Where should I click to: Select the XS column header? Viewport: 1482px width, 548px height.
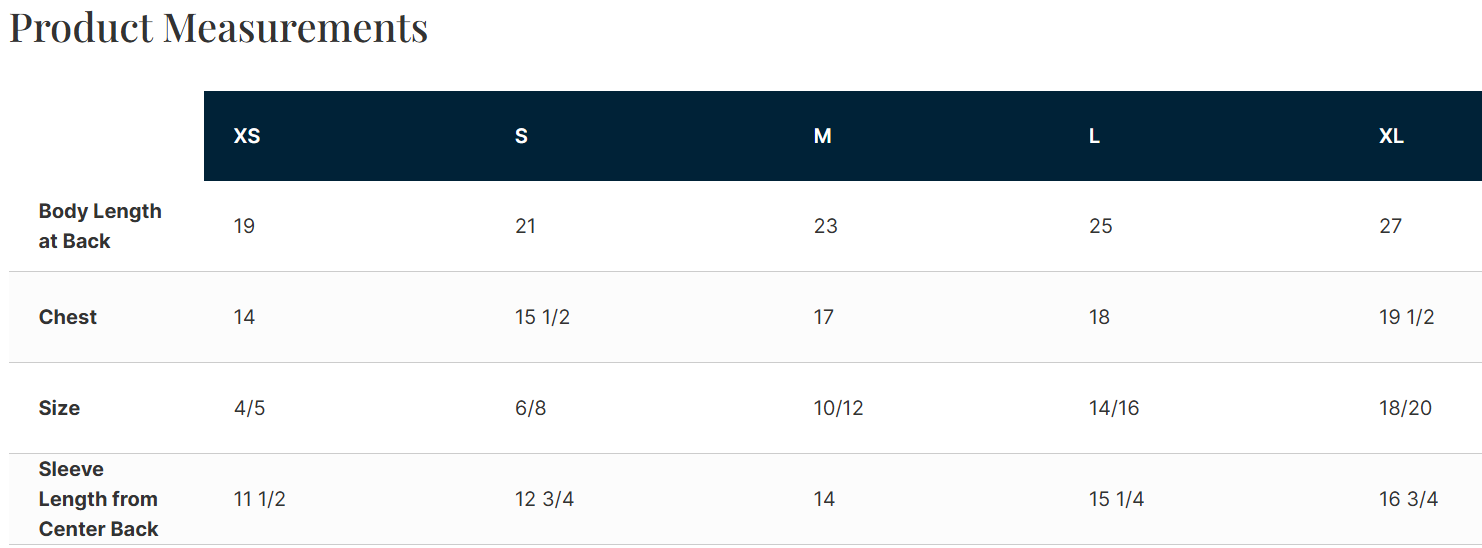click(x=247, y=136)
